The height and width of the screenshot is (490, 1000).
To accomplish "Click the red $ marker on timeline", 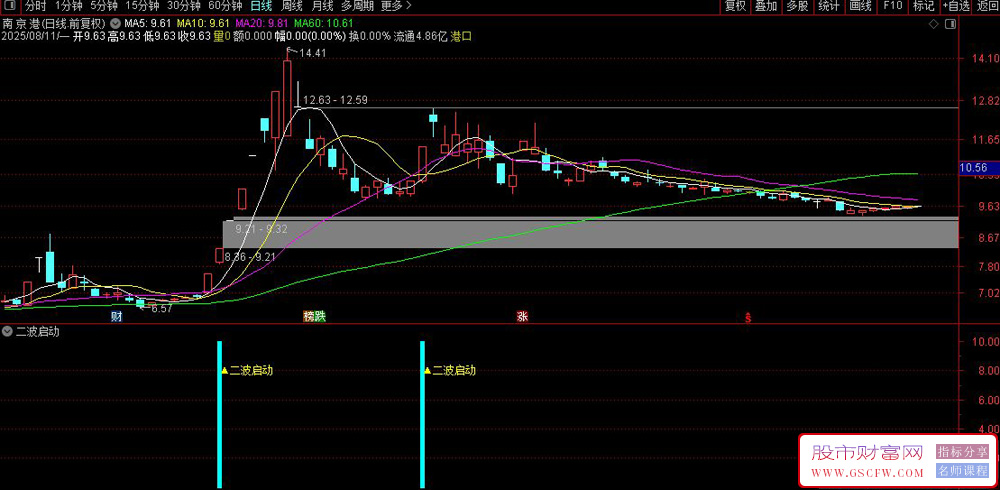I will pos(747,317).
